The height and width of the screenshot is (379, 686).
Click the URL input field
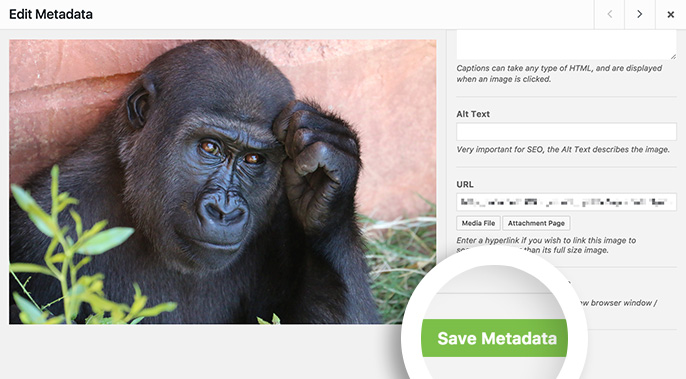pyautogui.click(x=566, y=202)
